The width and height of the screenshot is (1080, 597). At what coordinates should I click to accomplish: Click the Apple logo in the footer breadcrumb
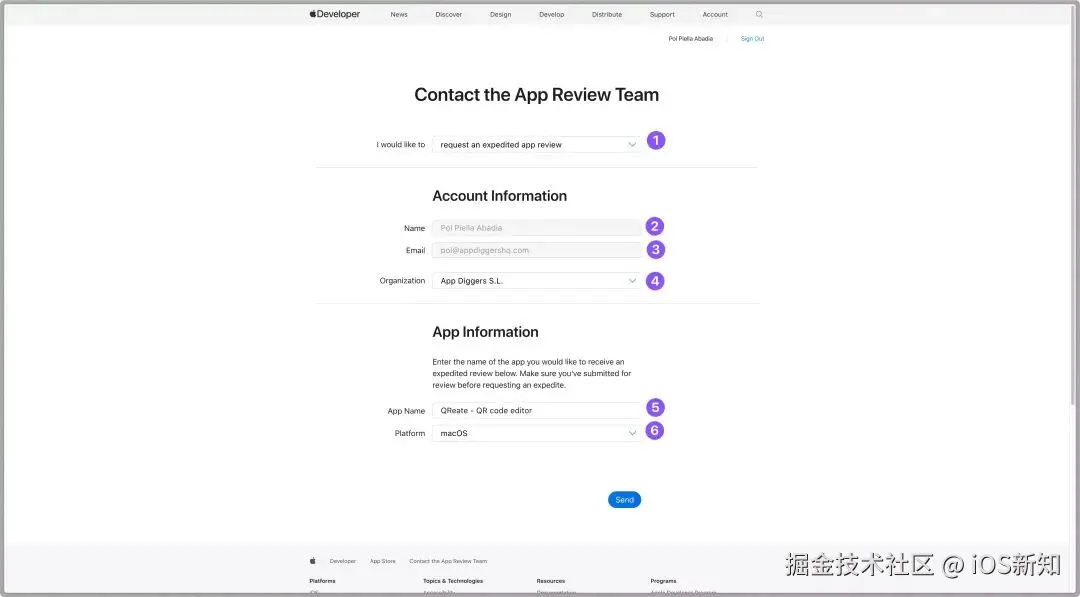313,561
